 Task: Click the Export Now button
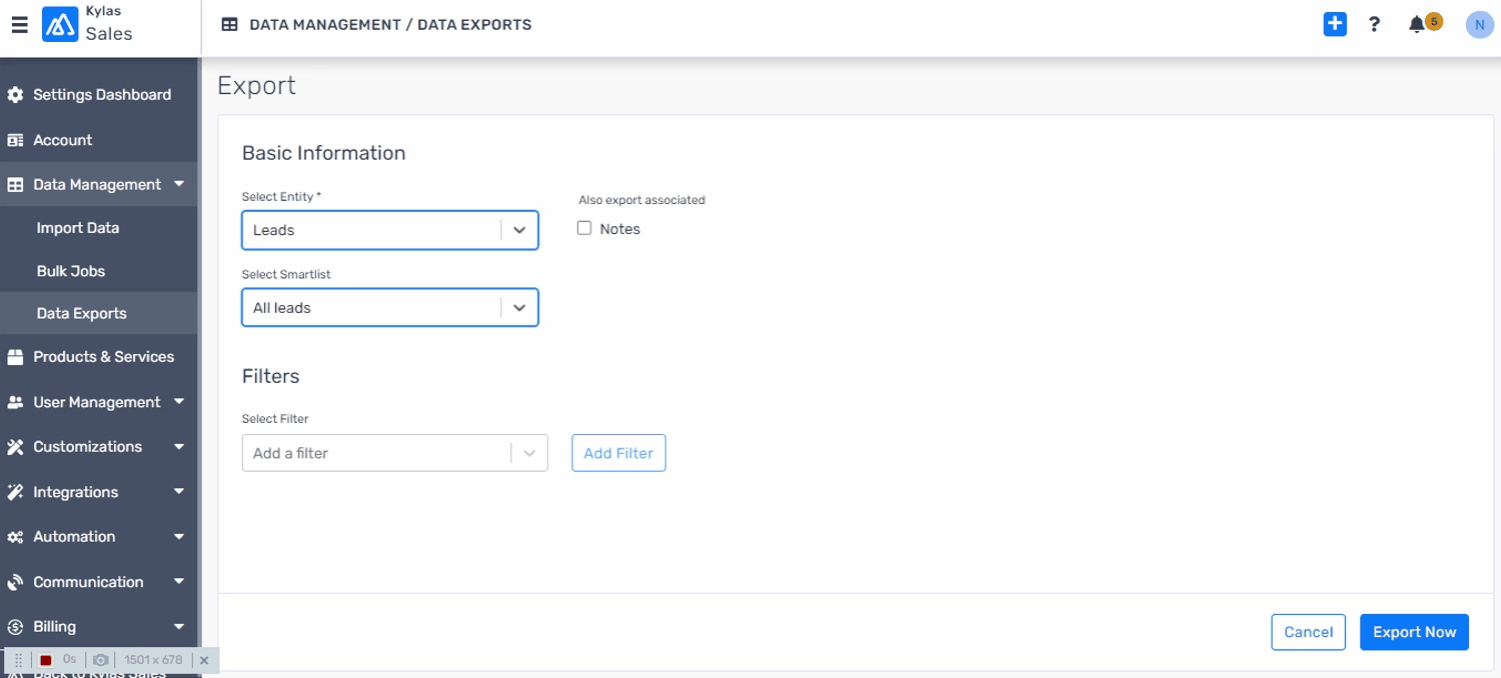(1413, 632)
